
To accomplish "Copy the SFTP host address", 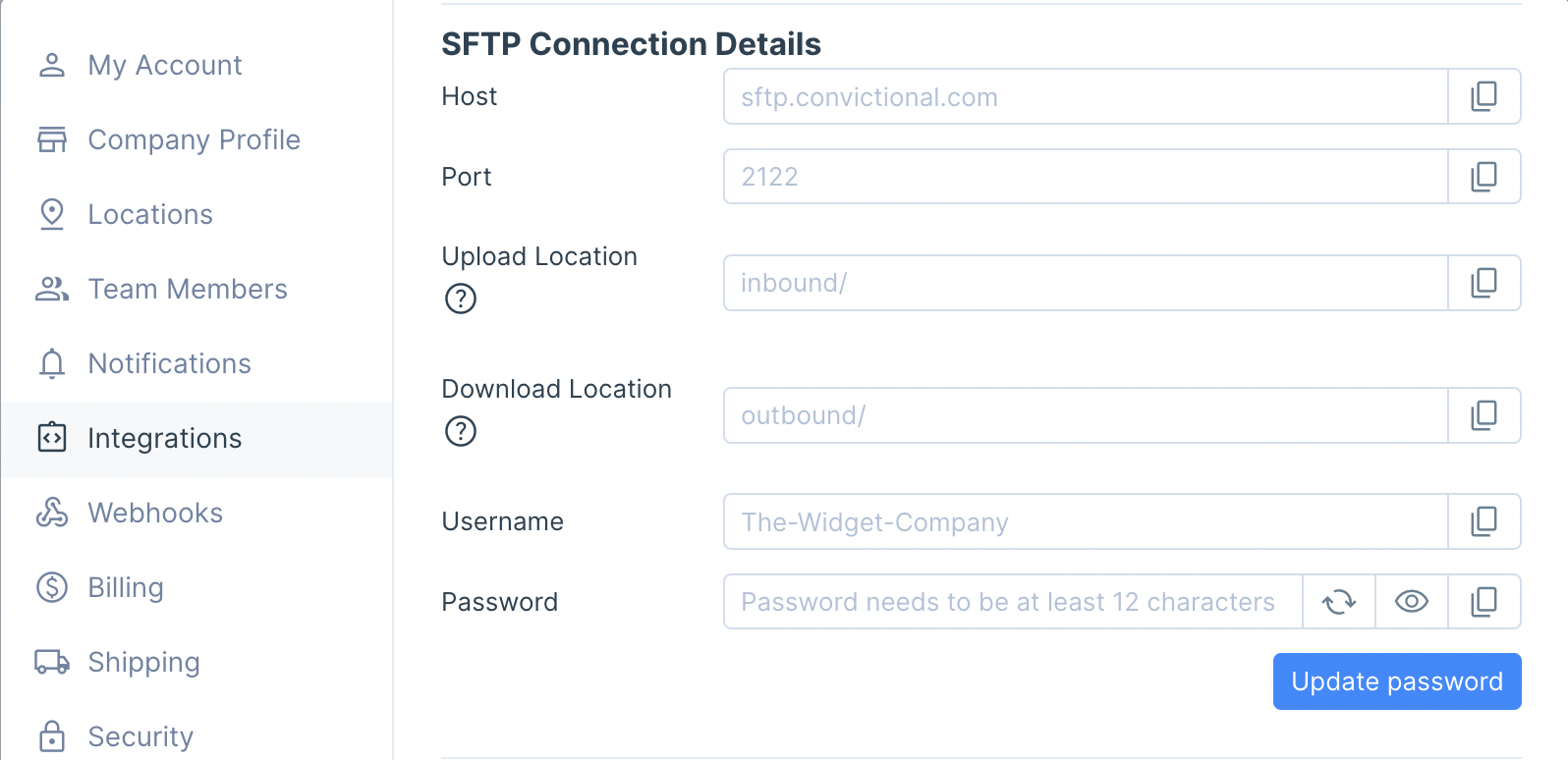I will pyautogui.click(x=1484, y=96).
